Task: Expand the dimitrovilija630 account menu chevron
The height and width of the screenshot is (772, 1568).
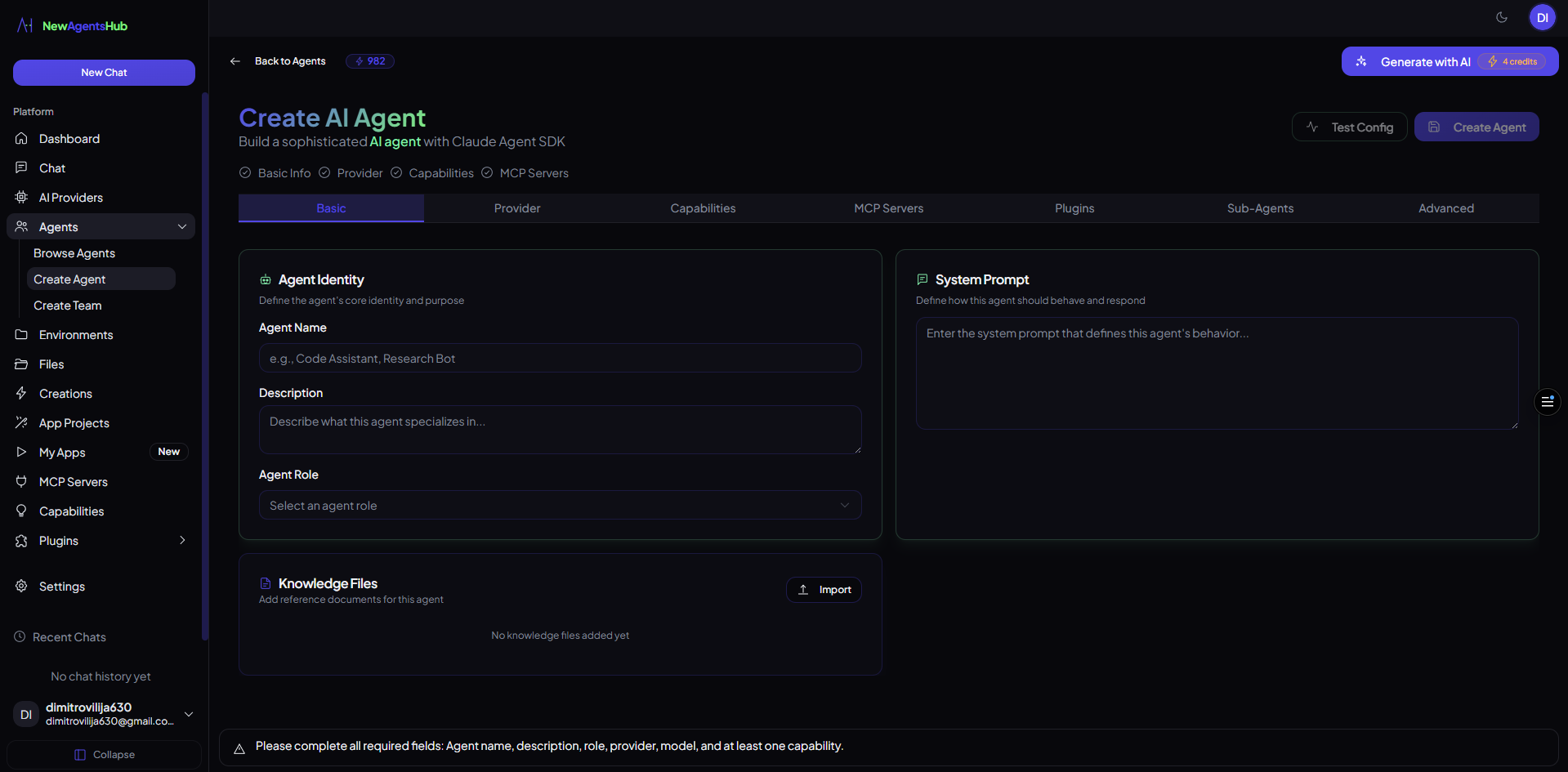Action: click(189, 714)
